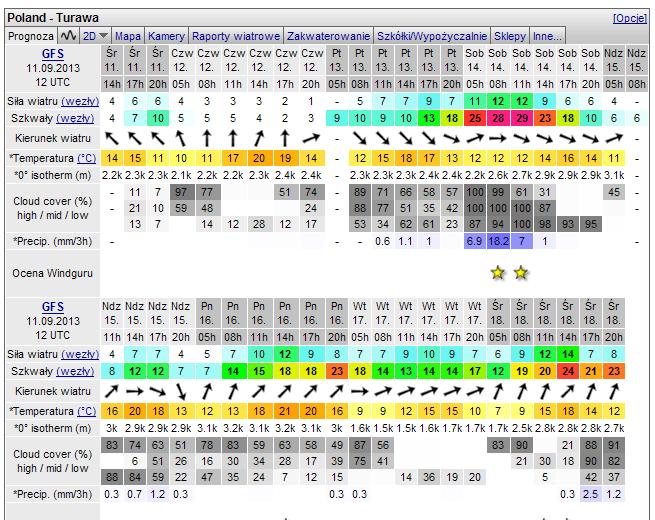Click lower table wind arrow for Śr 18. 20h
Screen dimensions: 655x520
(614, 391)
